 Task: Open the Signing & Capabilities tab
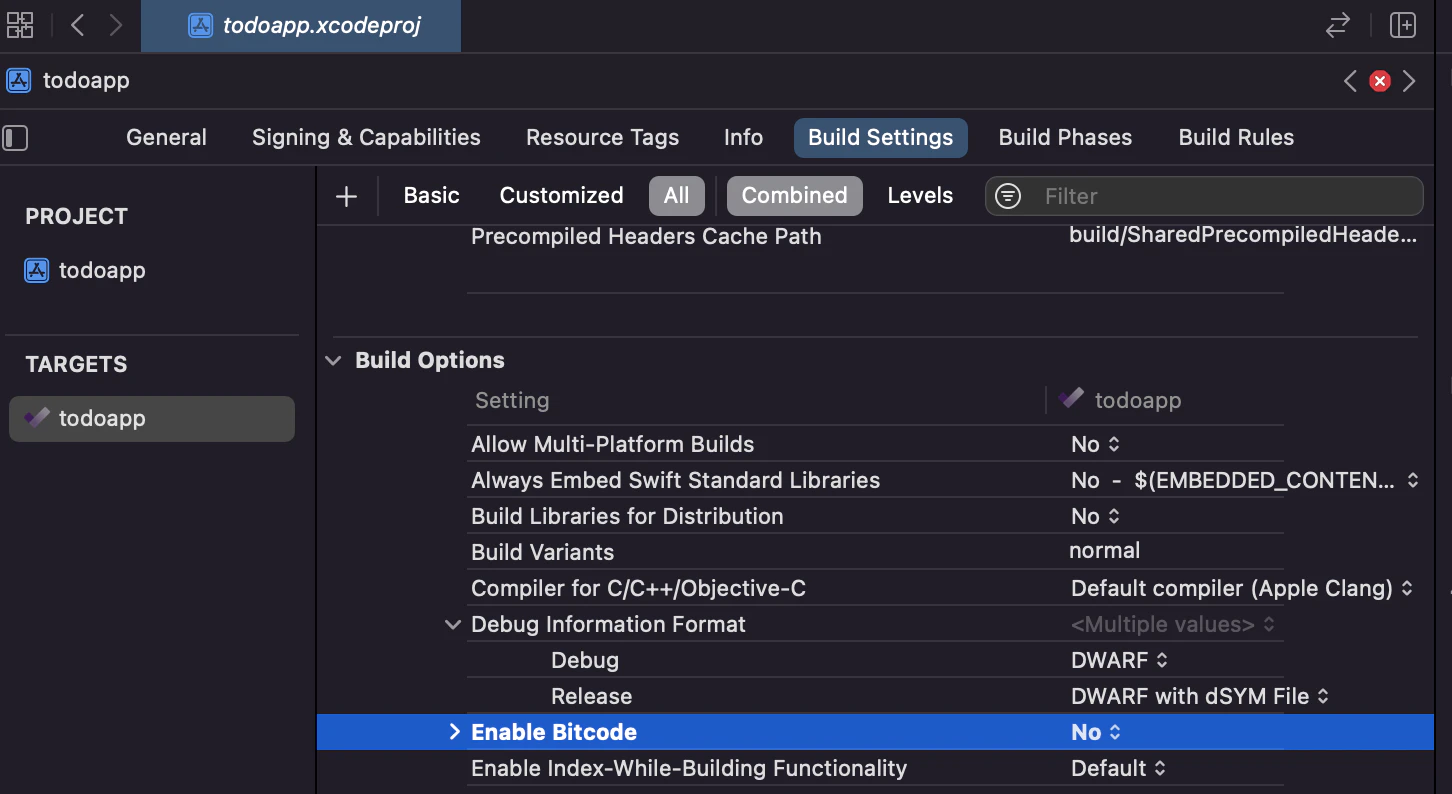[x=366, y=138]
